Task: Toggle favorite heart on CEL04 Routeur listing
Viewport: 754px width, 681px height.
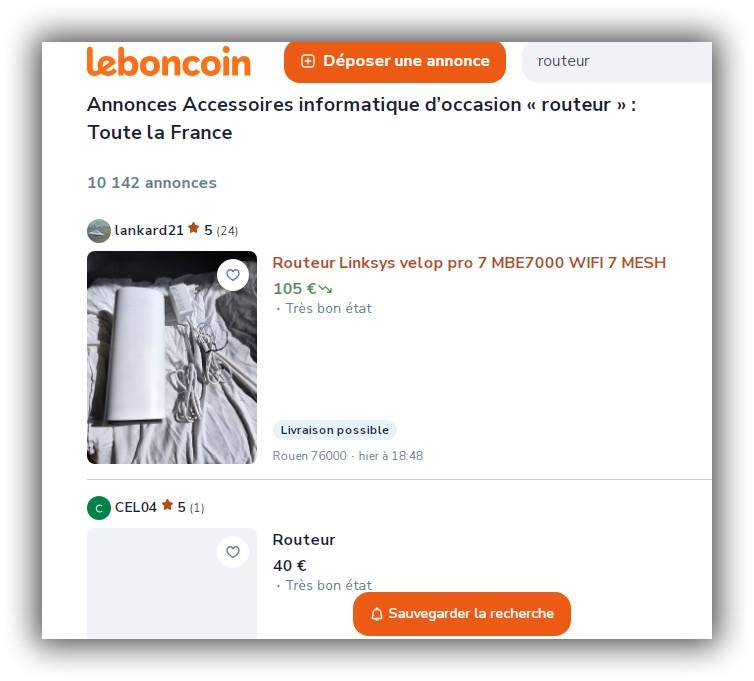Action: 233,552
